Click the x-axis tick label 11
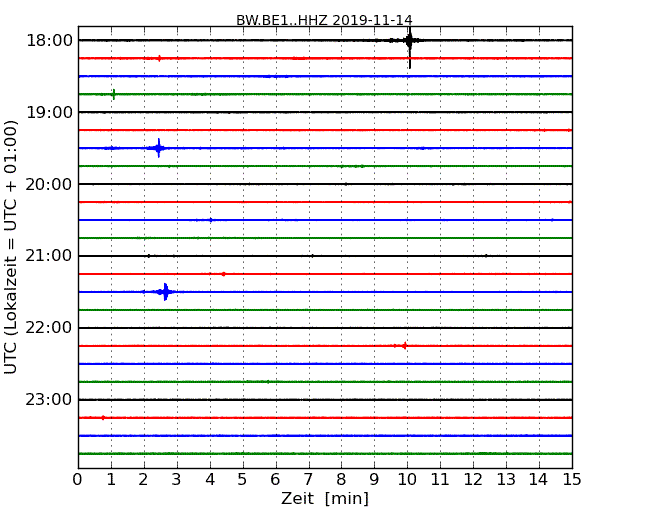Viewport: 650px width, 520px height. pyautogui.click(x=440, y=480)
